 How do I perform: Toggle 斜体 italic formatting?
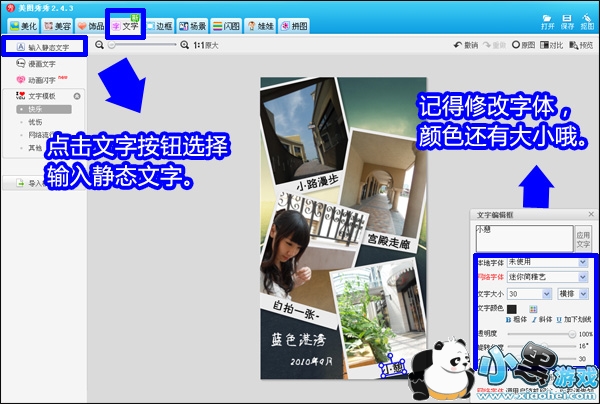[x=542, y=319]
